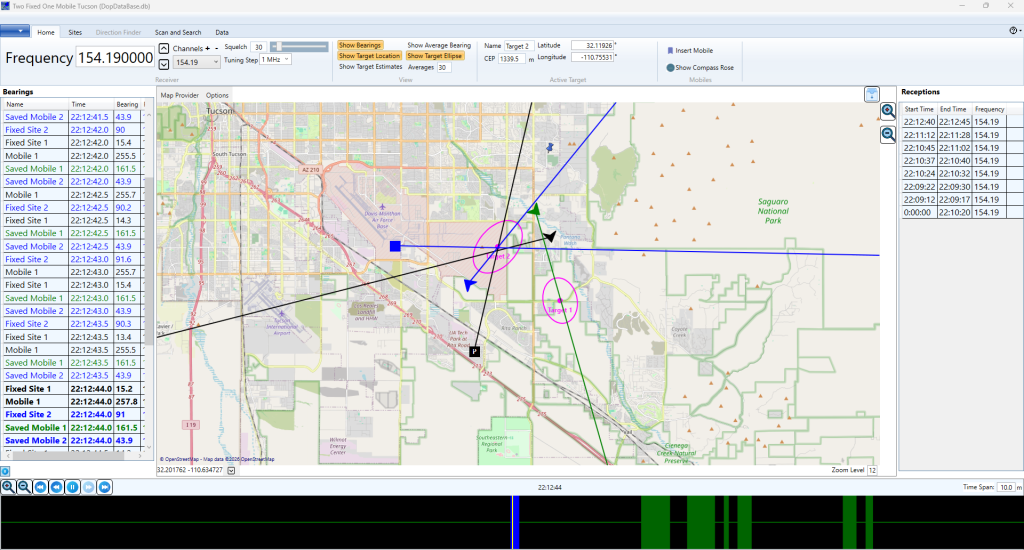Click the map zoom in magnifier icon

pyautogui.click(x=887, y=111)
